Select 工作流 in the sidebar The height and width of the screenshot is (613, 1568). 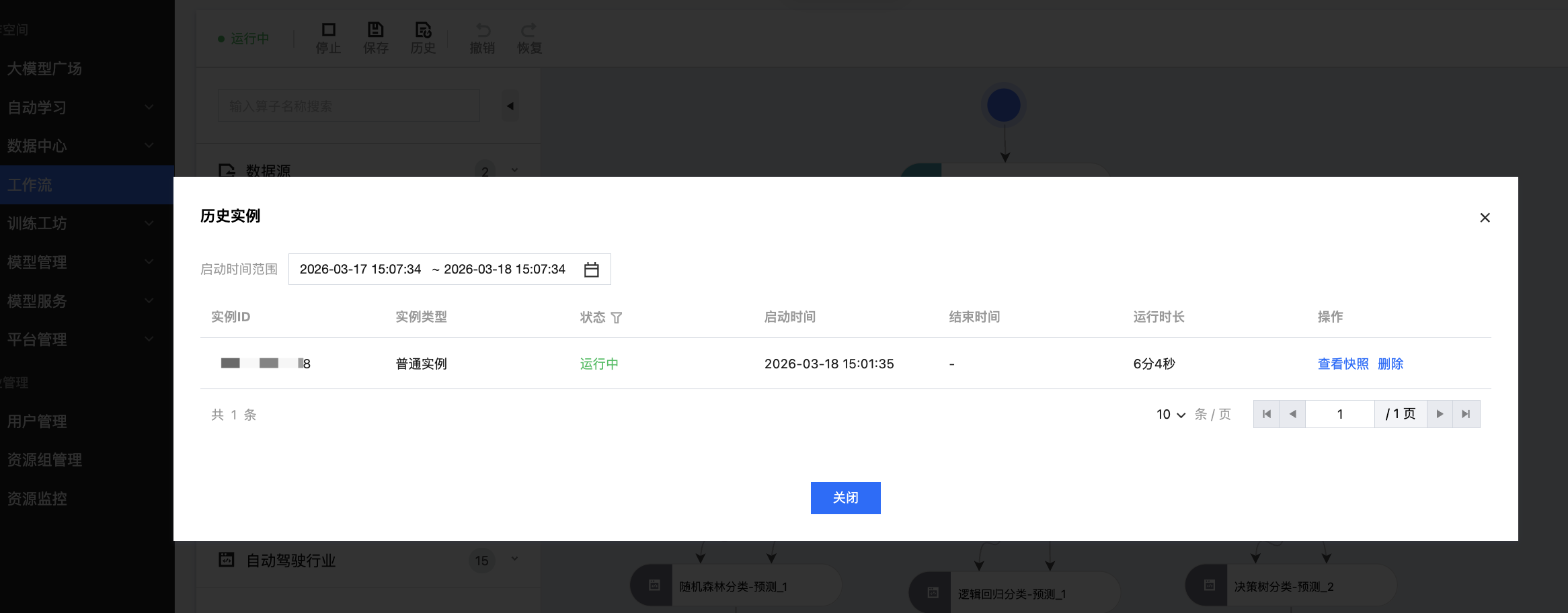pyautogui.click(x=87, y=185)
